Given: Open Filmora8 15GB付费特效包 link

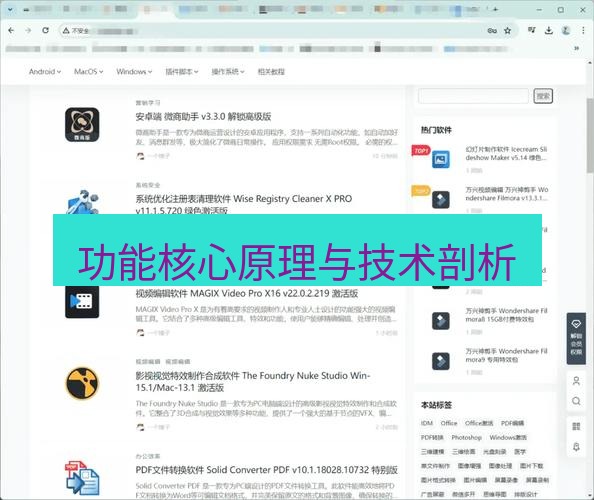Looking at the screenshot, I should 506,315.
